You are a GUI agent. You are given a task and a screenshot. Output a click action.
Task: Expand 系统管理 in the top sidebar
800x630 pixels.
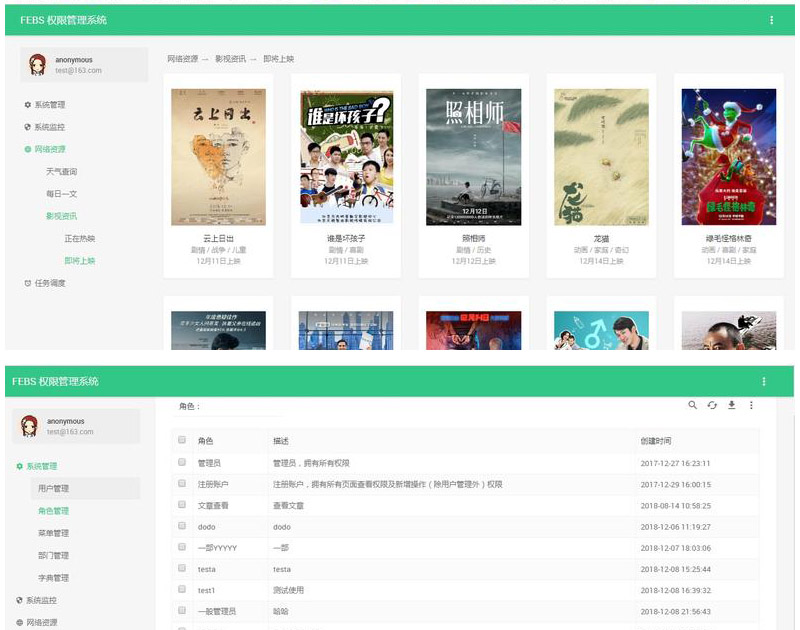49,105
